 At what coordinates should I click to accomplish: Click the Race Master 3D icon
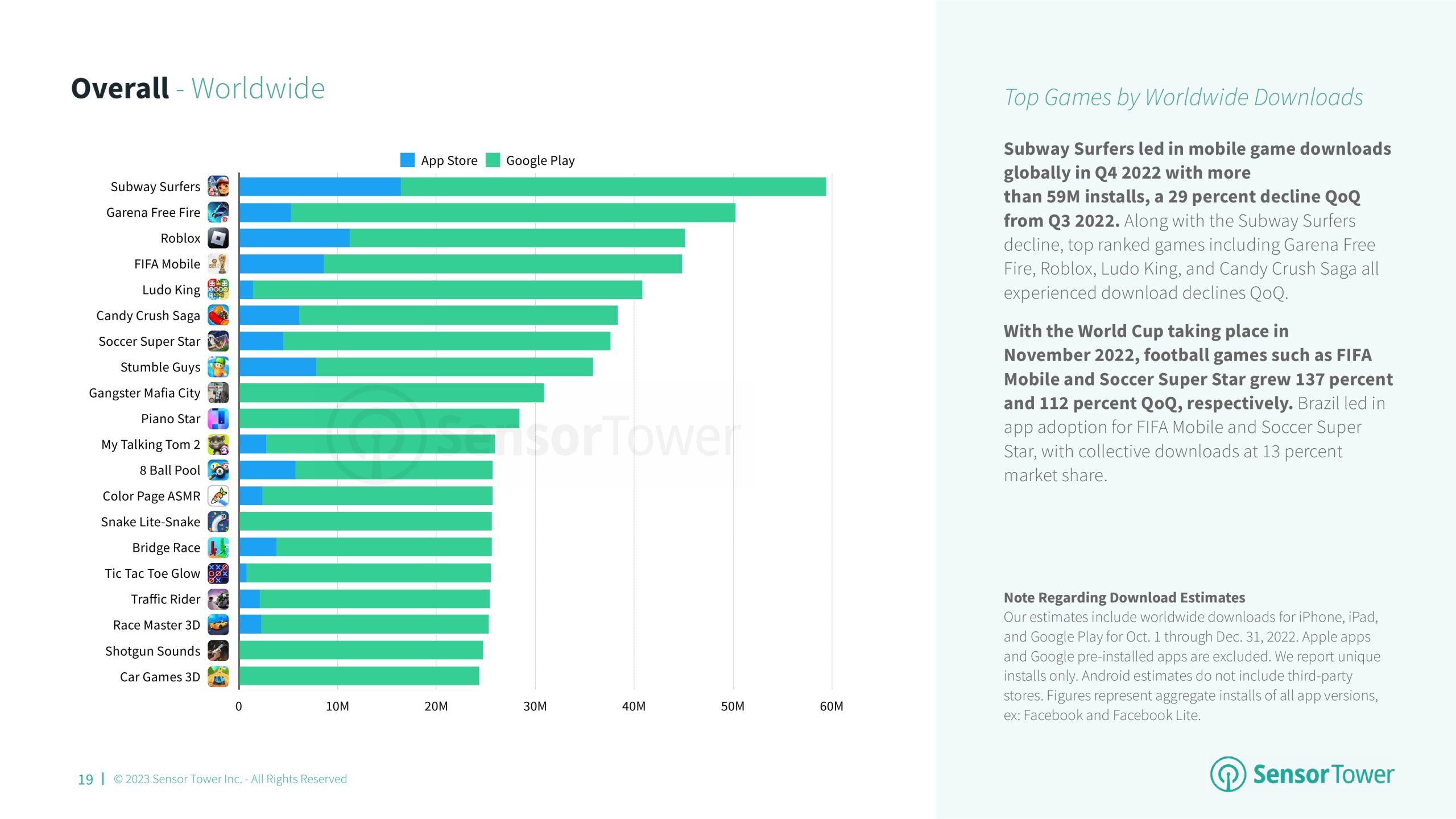(x=218, y=625)
